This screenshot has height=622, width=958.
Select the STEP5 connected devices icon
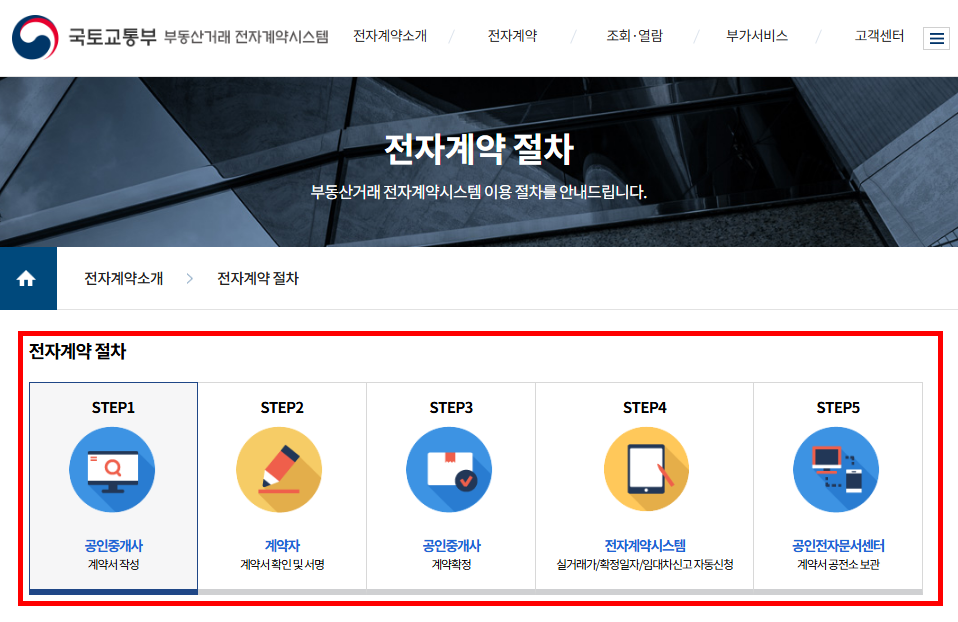836,469
